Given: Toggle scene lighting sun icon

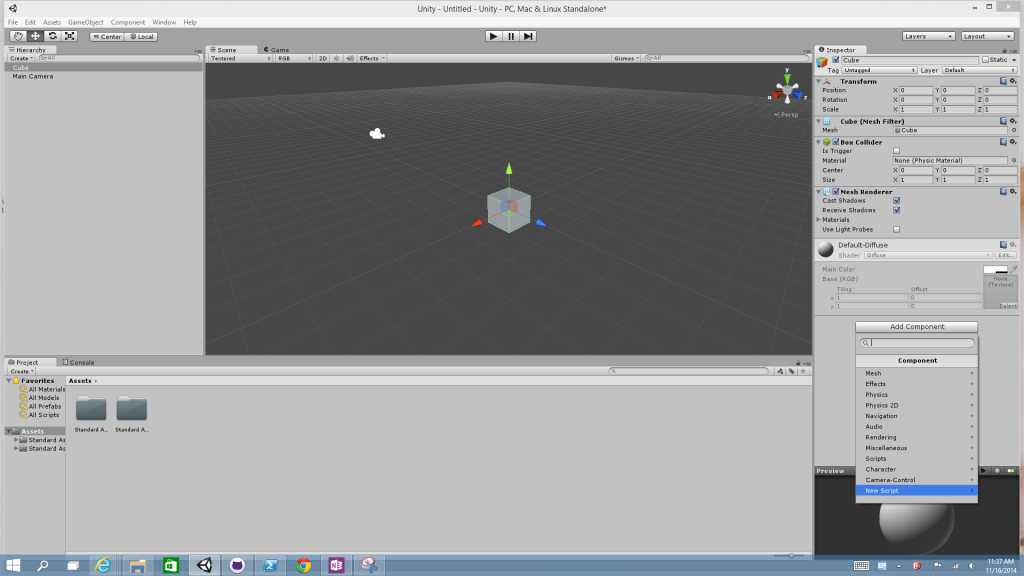Looking at the screenshot, I should point(336,58).
